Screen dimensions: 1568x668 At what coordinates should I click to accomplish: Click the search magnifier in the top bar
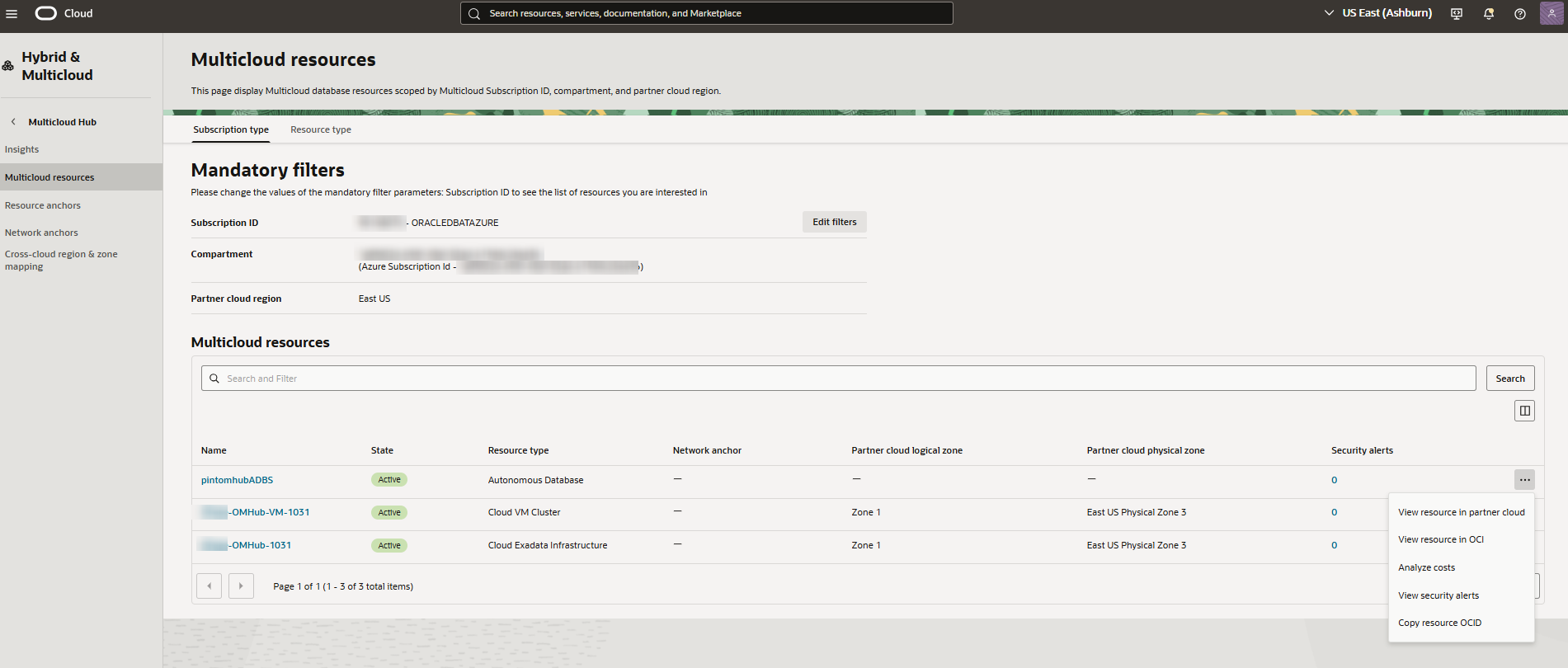pyautogui.click(x=474, y=13)
